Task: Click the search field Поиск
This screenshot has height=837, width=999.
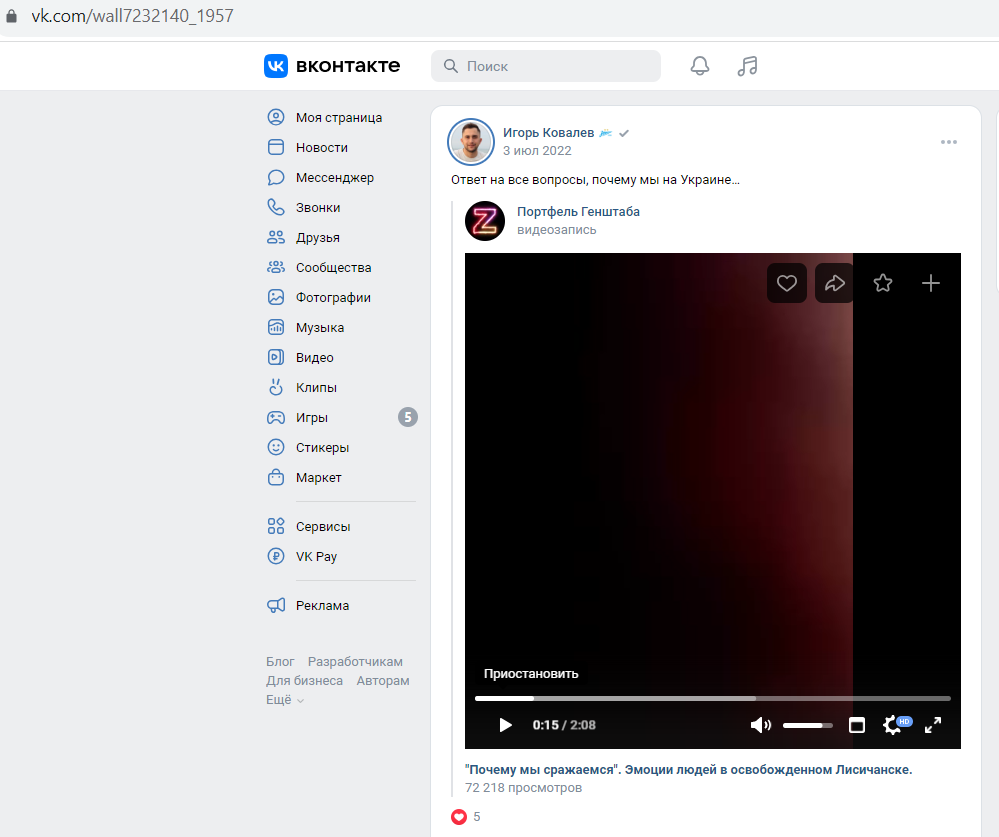Action: 545,66
